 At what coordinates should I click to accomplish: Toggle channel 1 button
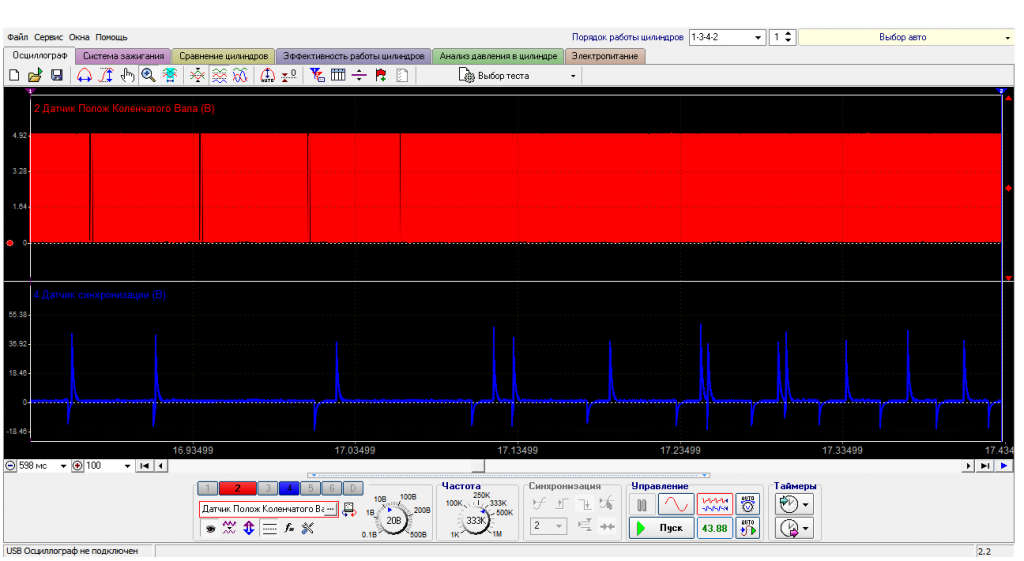pyautogui.click(x=207, y=488)
